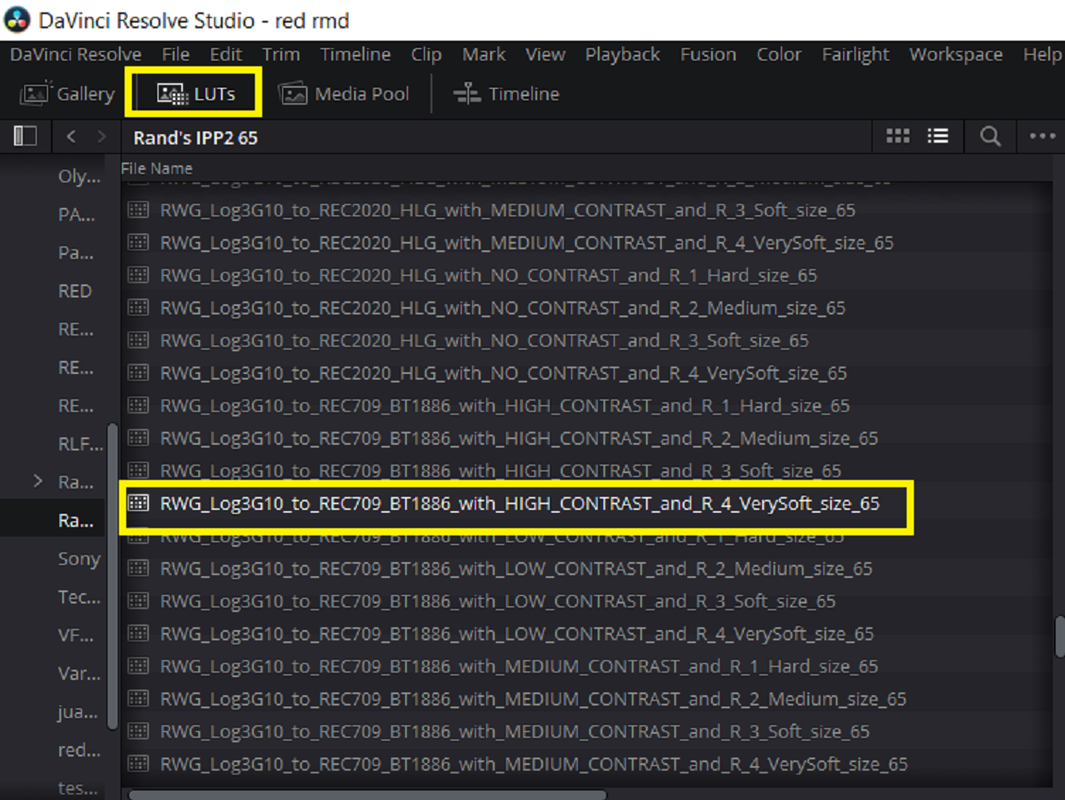
Task: Open the LUT search magnifier
Action: [x=990, y=137]
